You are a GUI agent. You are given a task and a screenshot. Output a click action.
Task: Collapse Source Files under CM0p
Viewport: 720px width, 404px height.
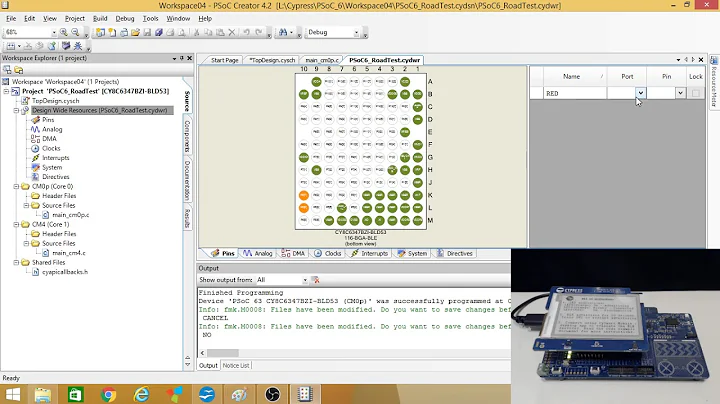pyautogui.click(x=26, y=205)
